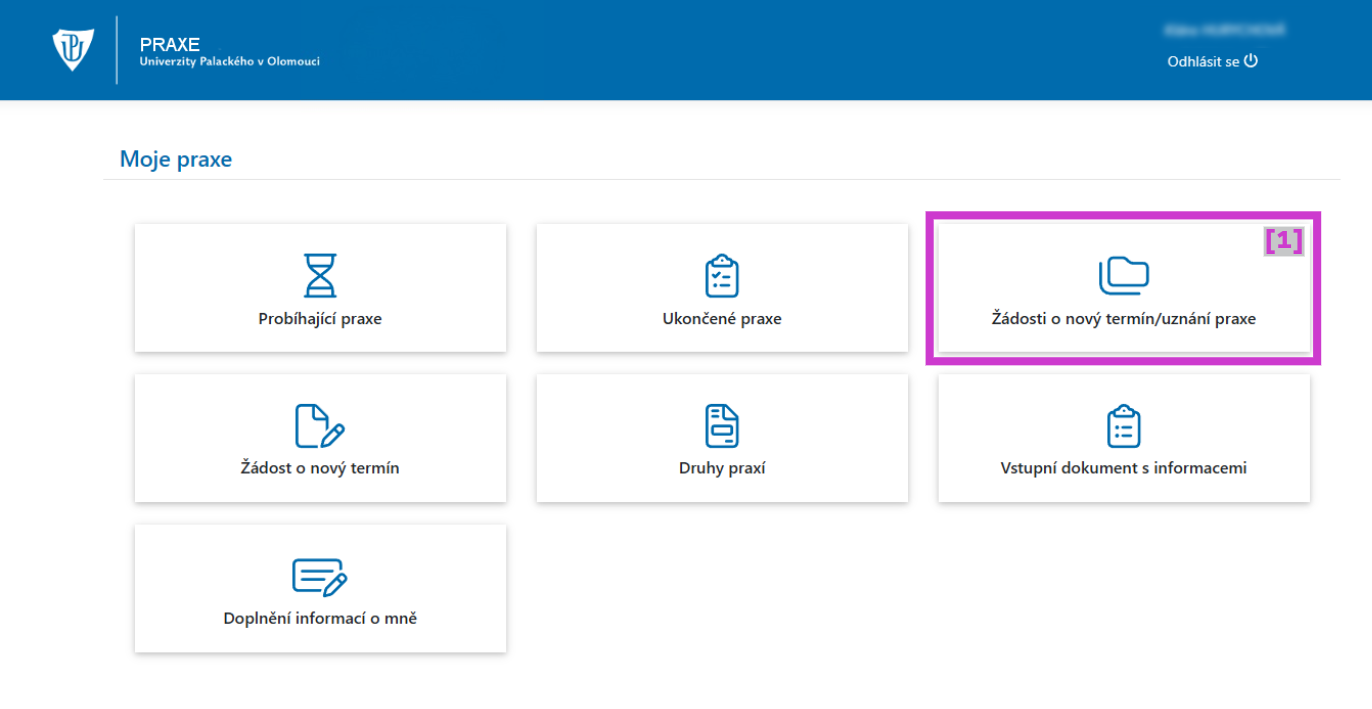1372x709 pixels.
Task: Click the PRAXE title in the header
Action: pyautogui.click(x=170, y=44)
